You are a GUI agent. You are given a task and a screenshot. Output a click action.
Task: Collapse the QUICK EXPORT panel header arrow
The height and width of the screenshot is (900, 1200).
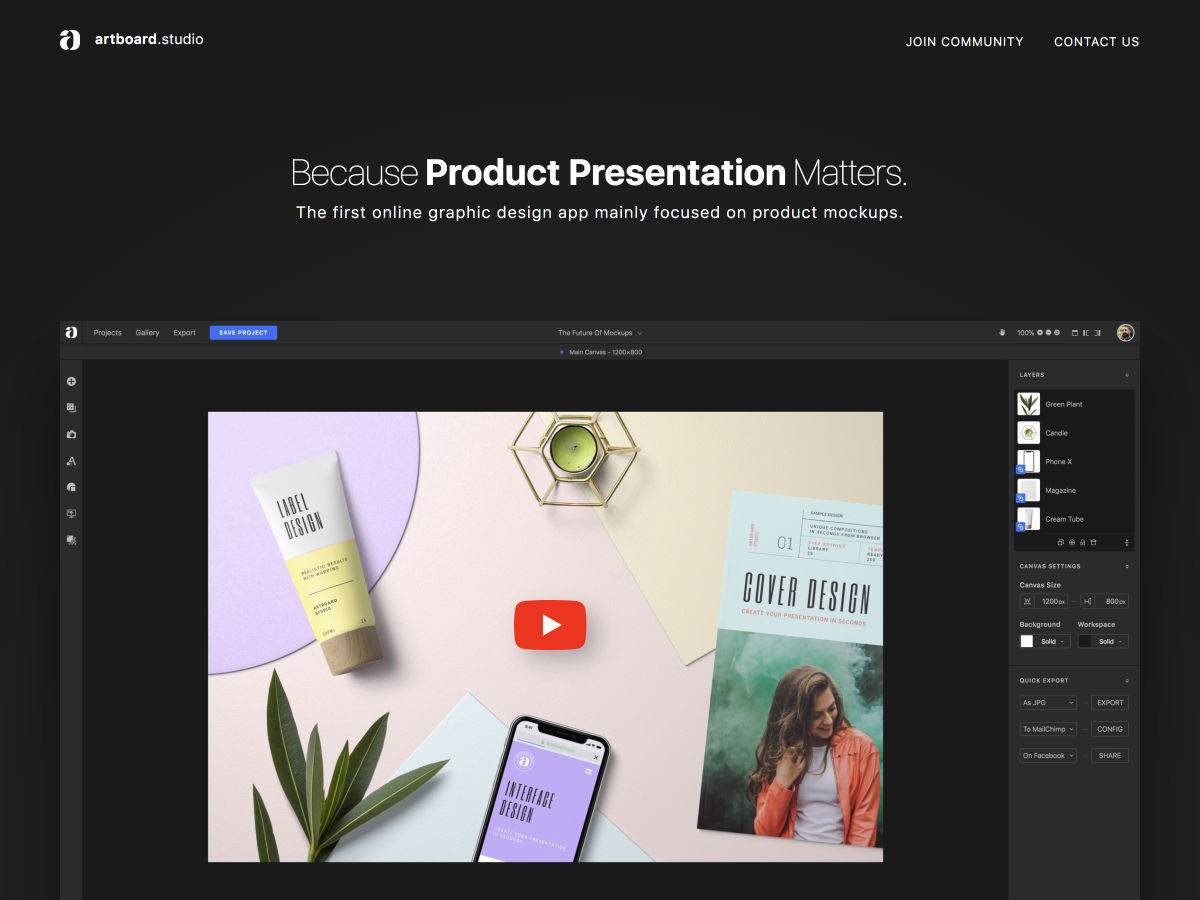coord(1127,680)
